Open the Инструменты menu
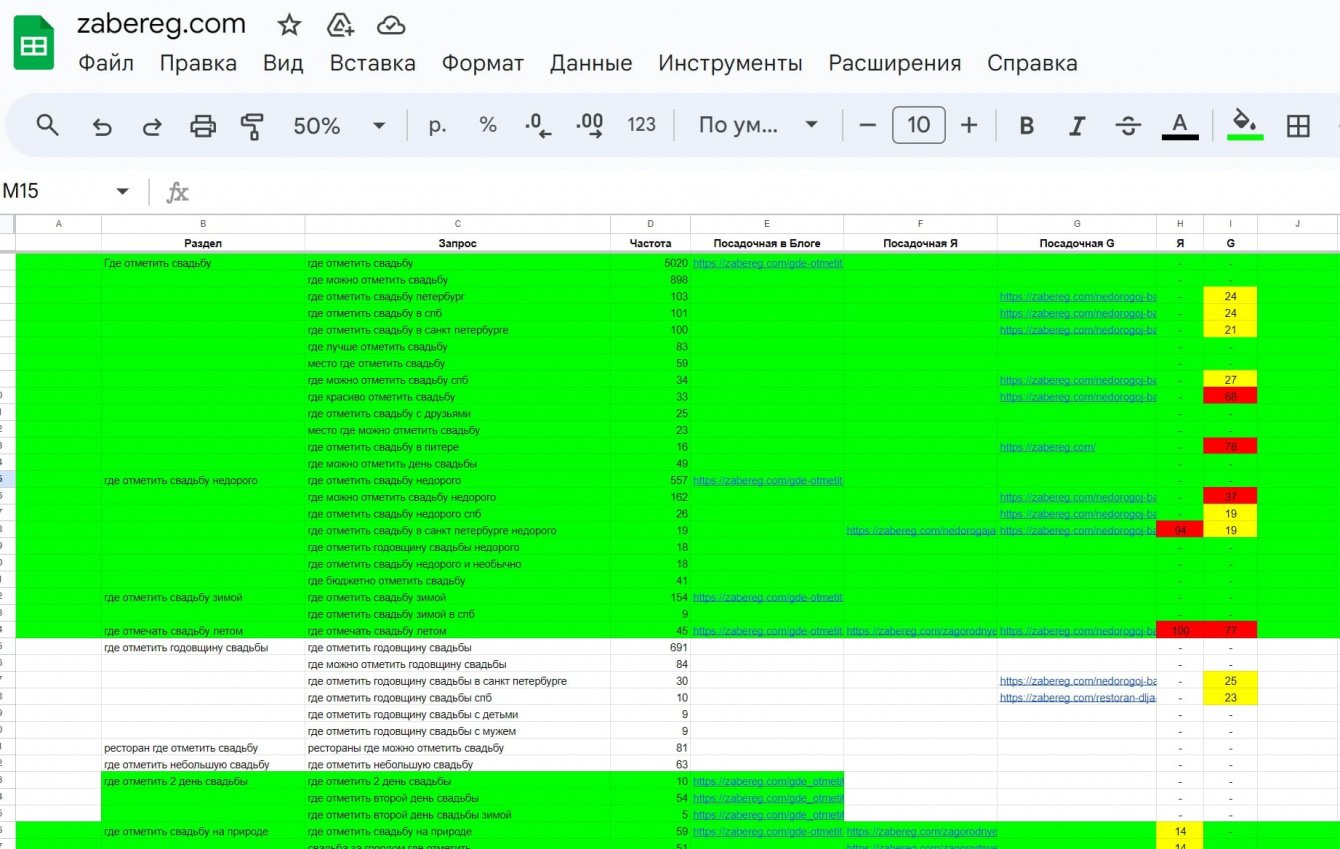 pos(730,63)
